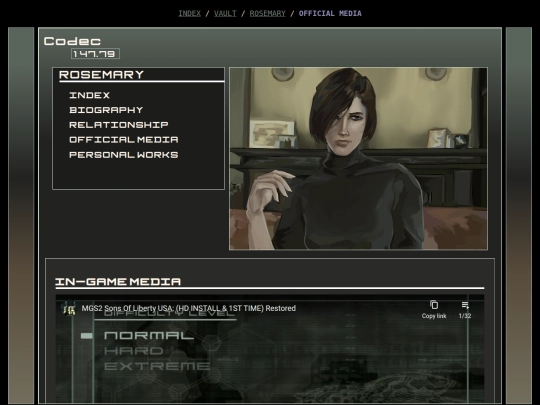
Task: Open the MGS2 Sons Of Liberty video title
Action: (x=189, y=308)
